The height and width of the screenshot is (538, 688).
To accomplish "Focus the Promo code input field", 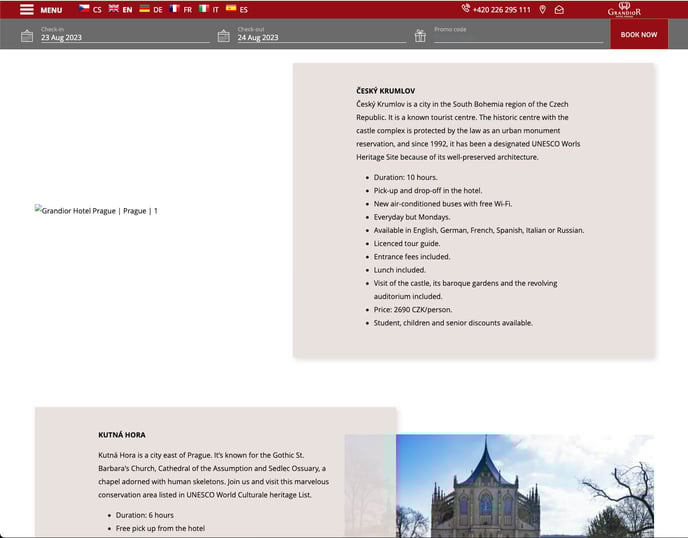I will tap(517, 37).
